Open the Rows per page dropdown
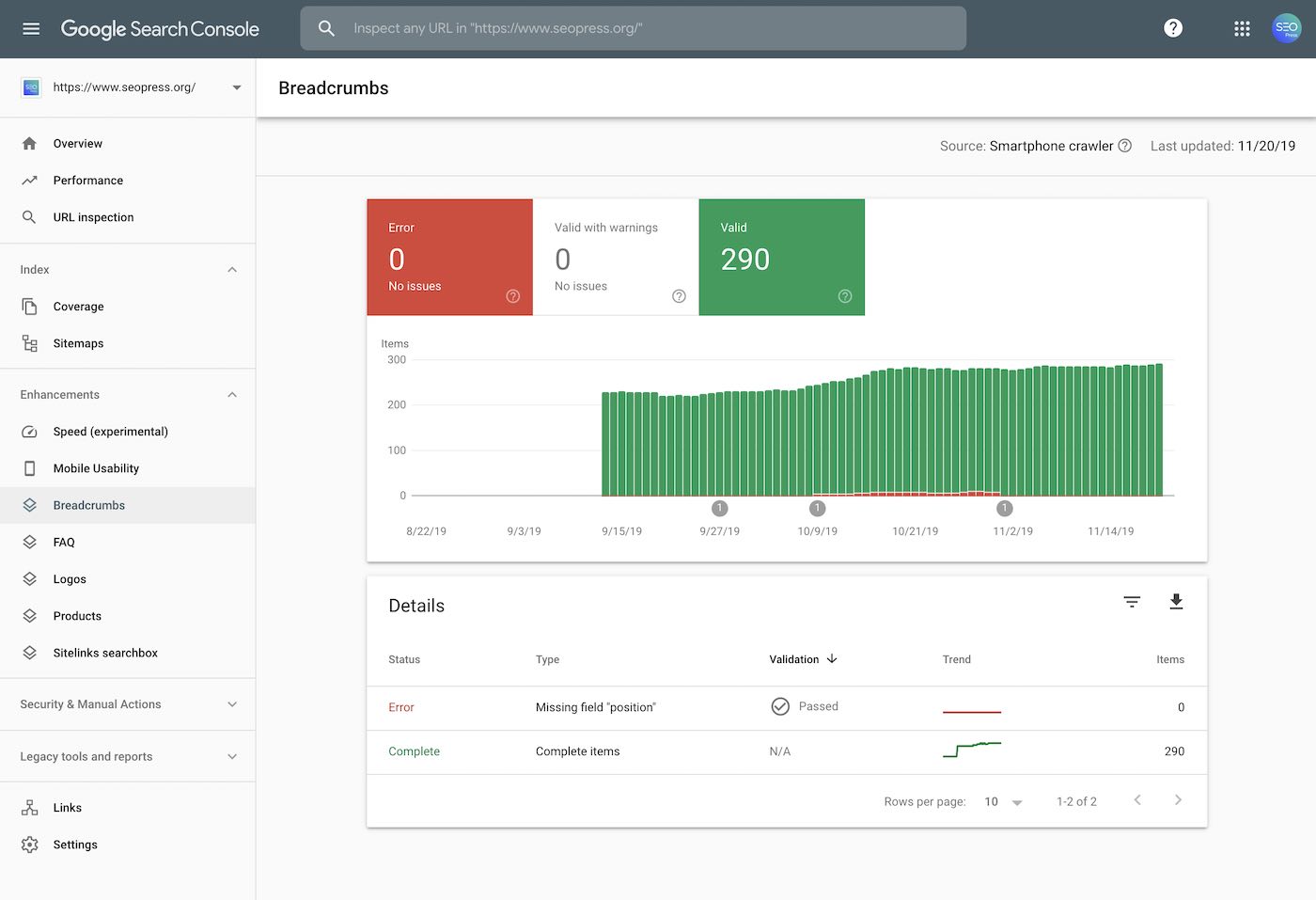 [x=1003, y=802]
